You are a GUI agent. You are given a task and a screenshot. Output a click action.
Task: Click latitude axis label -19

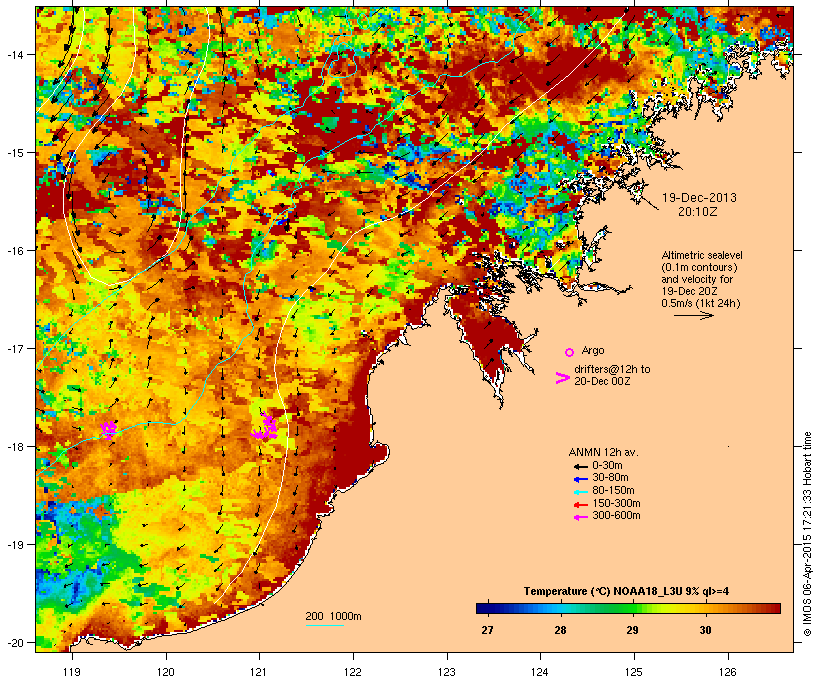coord(14,545)
